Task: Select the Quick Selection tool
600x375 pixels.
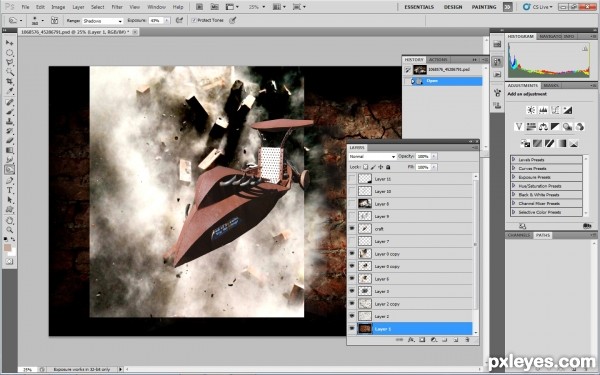Action: pos(10,72)
